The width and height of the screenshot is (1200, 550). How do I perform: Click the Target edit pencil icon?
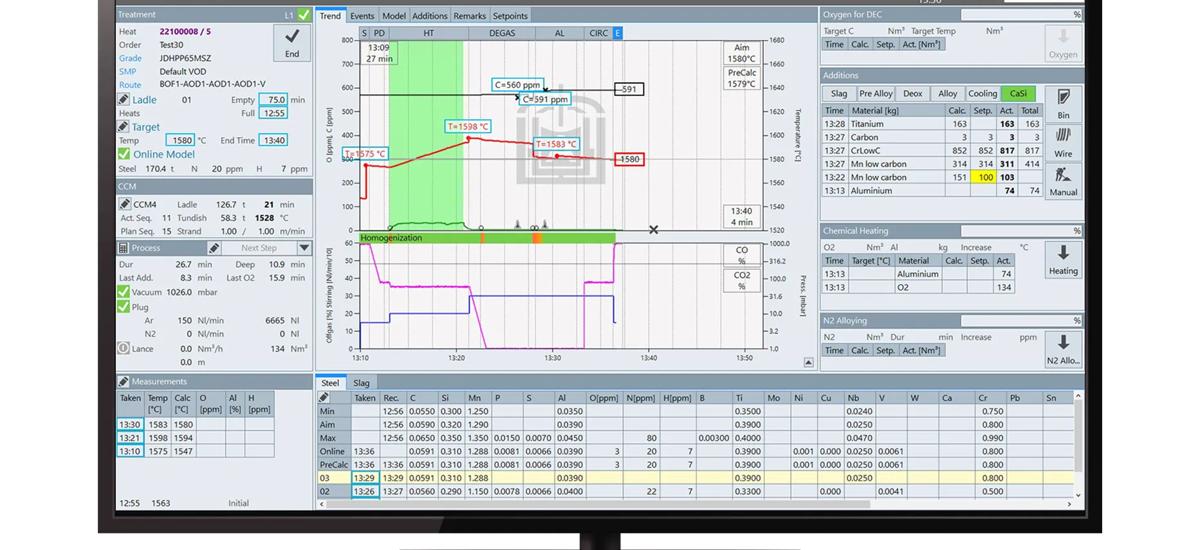pos(124,127)
